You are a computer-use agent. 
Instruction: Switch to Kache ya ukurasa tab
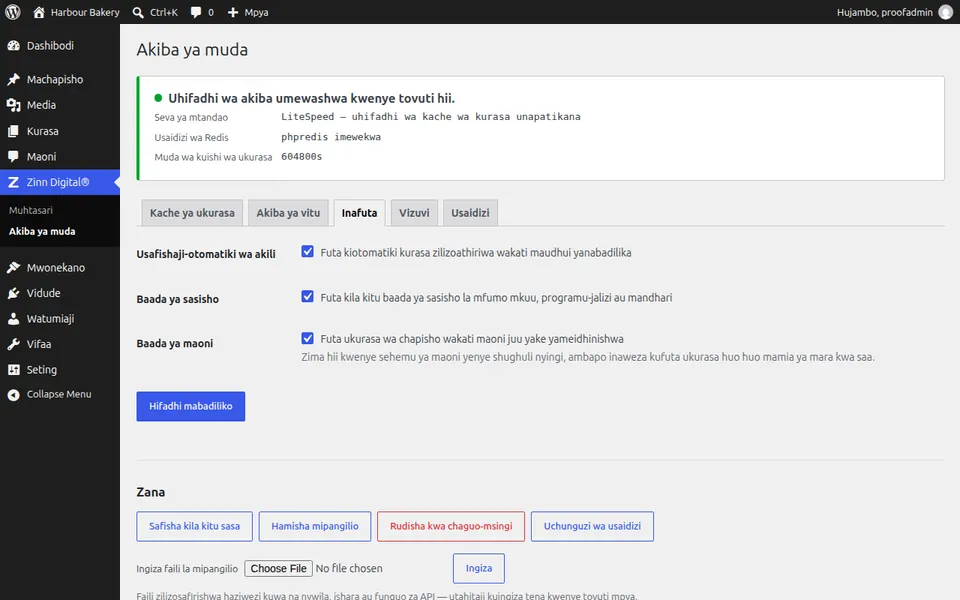tap(192, 213)
